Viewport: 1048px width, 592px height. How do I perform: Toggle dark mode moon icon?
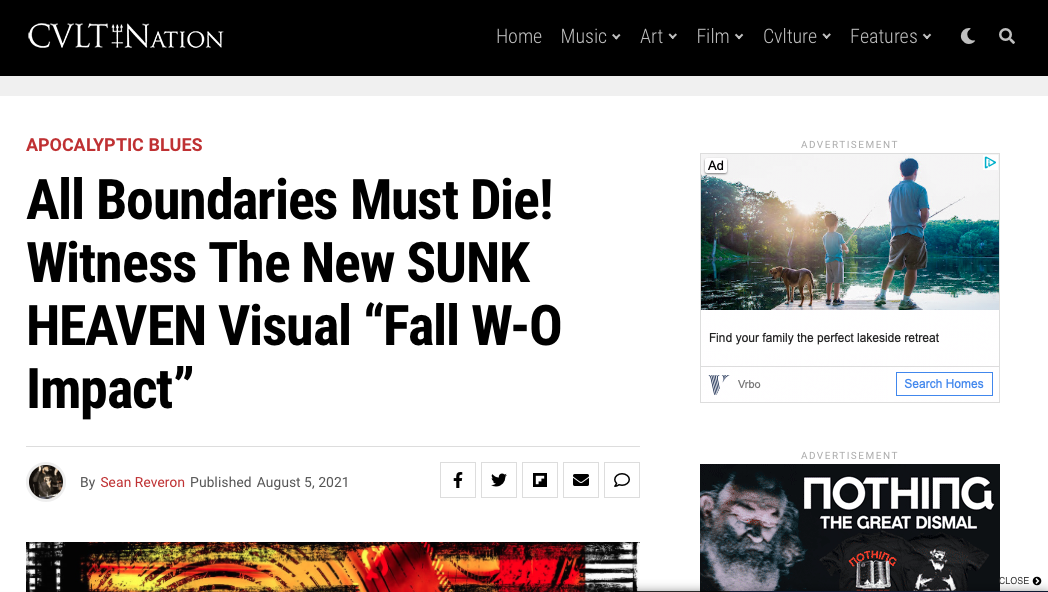point(967,36)
